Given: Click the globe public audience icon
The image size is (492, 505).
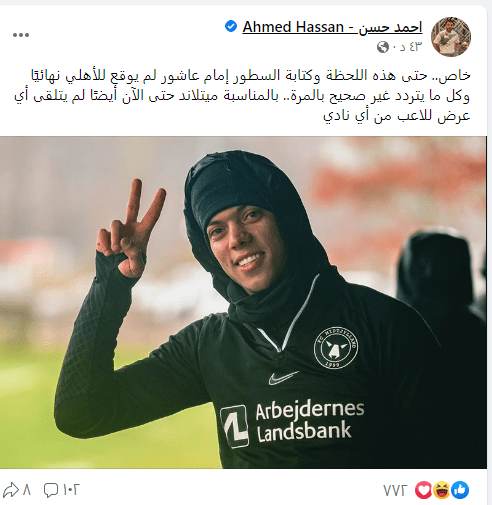Looking at the screenshot, I should click(x=383, y=47).
